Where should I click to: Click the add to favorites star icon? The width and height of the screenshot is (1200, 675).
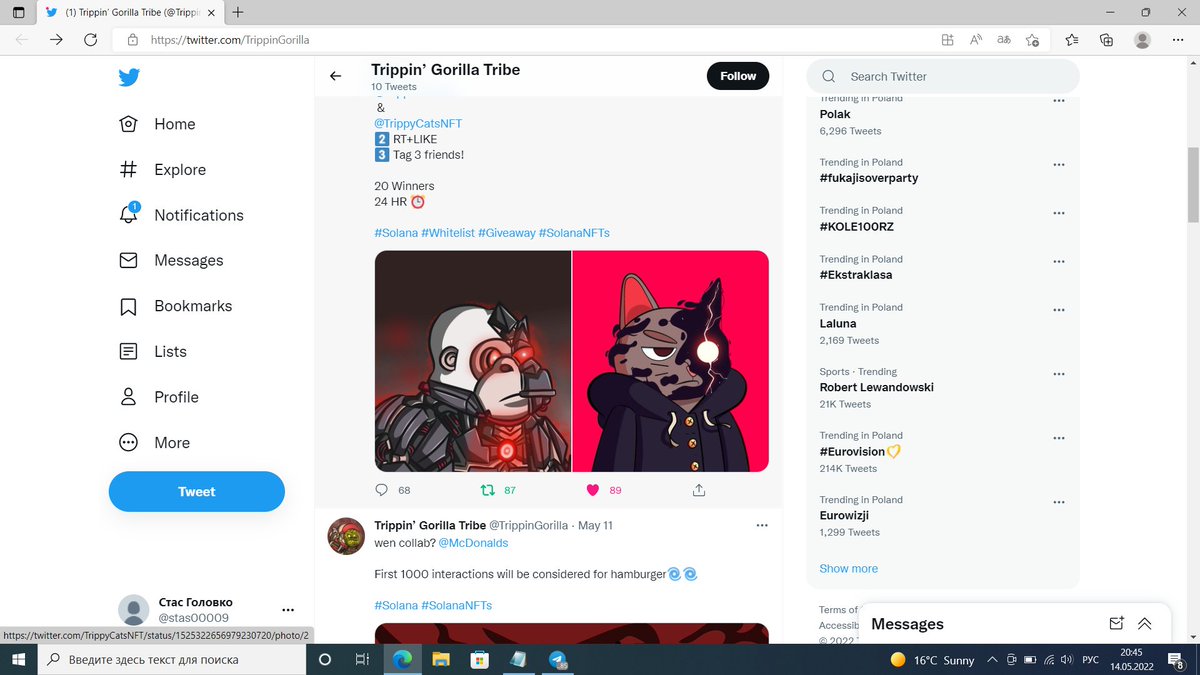click(1033, 40)
